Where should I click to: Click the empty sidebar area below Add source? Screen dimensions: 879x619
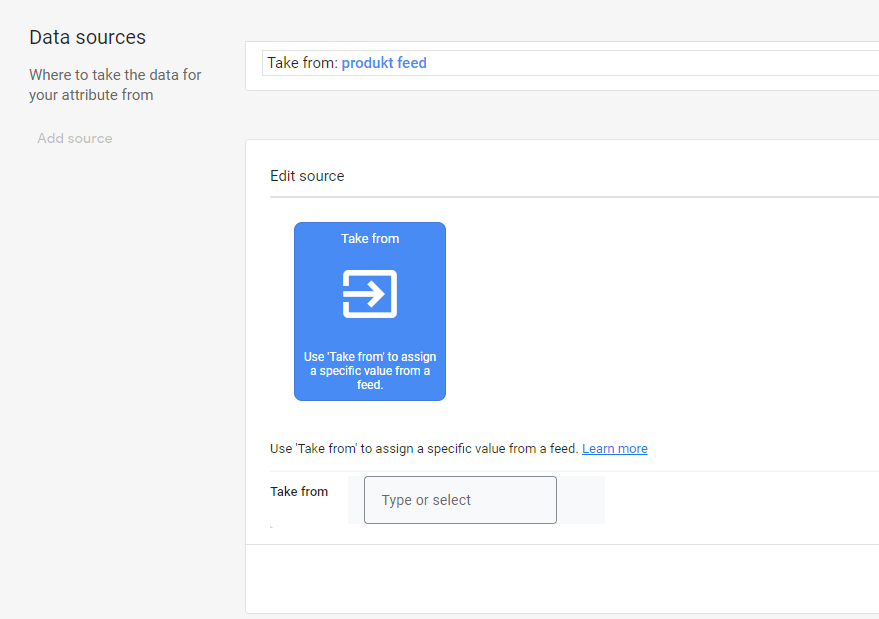[110, 380]
